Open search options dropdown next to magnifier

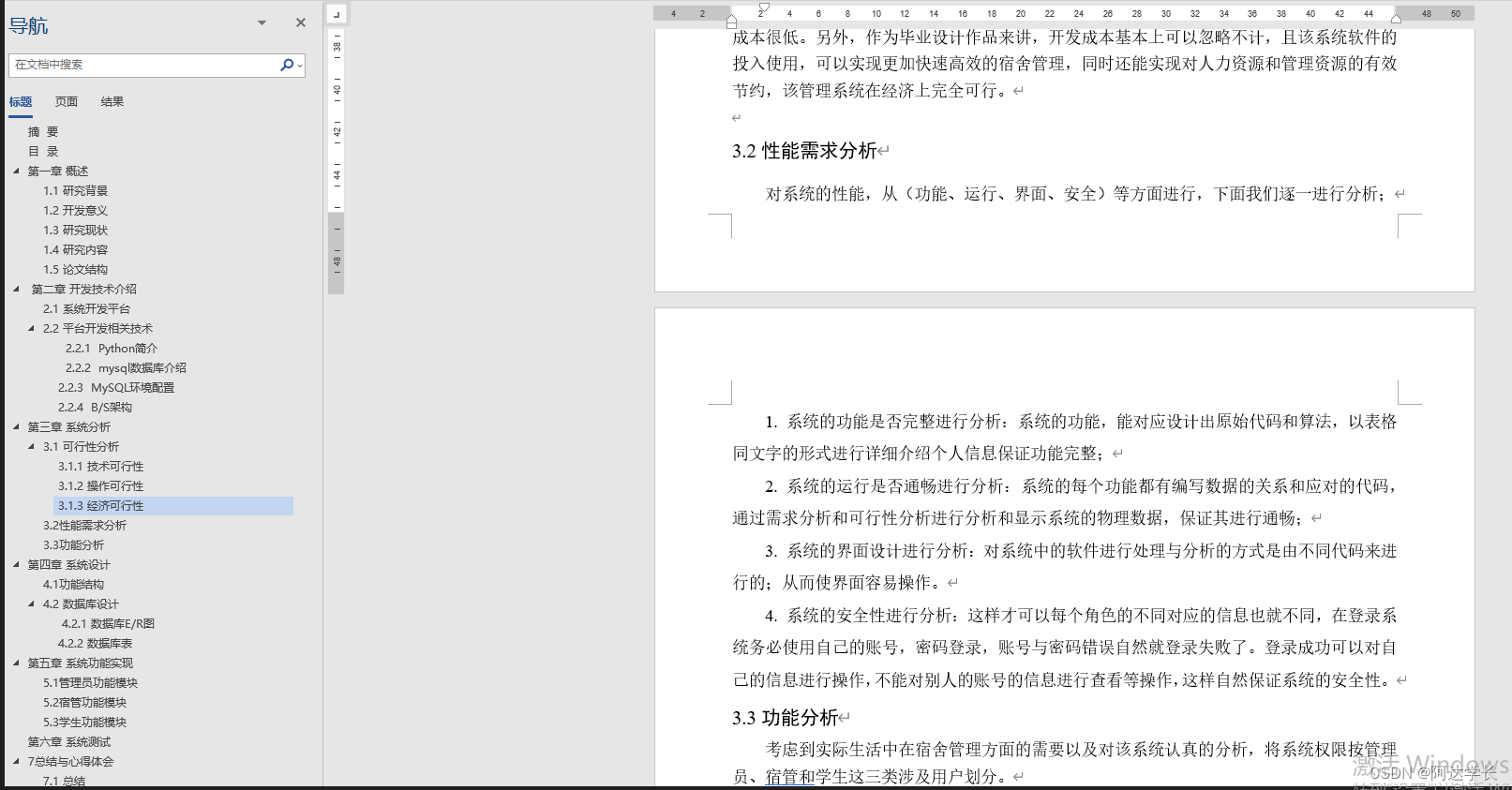coord(300,65)
